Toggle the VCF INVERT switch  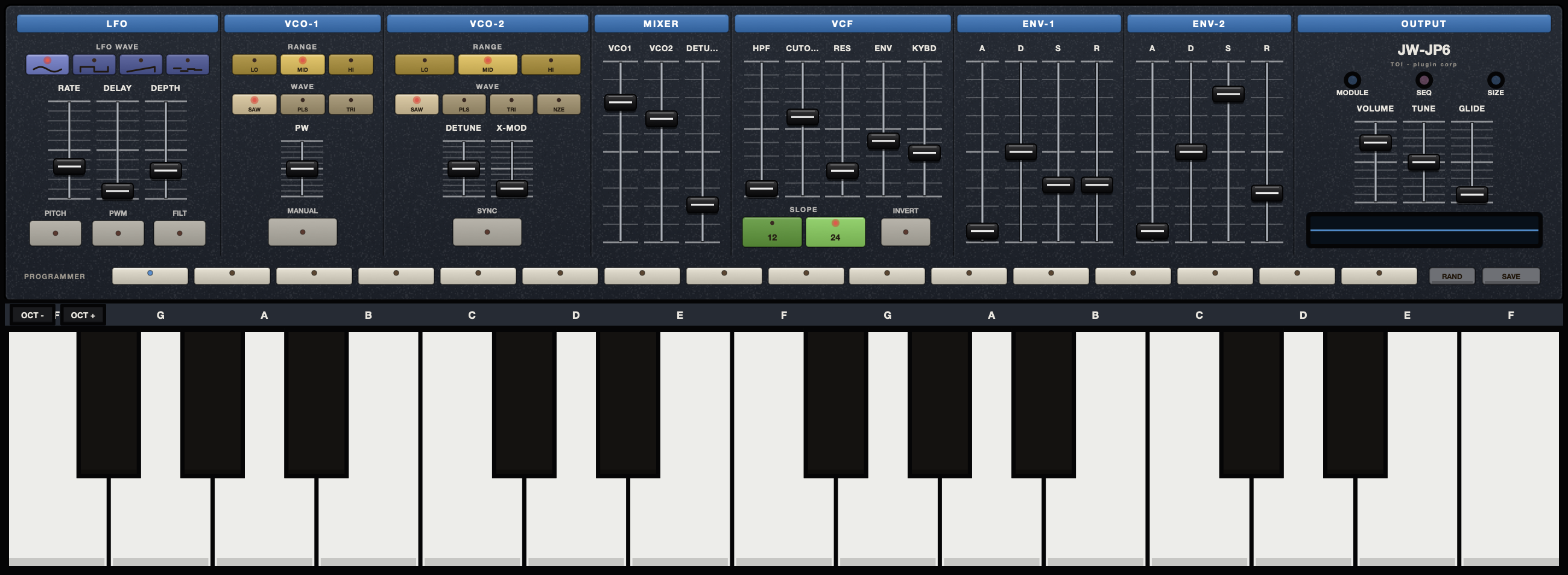click(x=906, y=232)
